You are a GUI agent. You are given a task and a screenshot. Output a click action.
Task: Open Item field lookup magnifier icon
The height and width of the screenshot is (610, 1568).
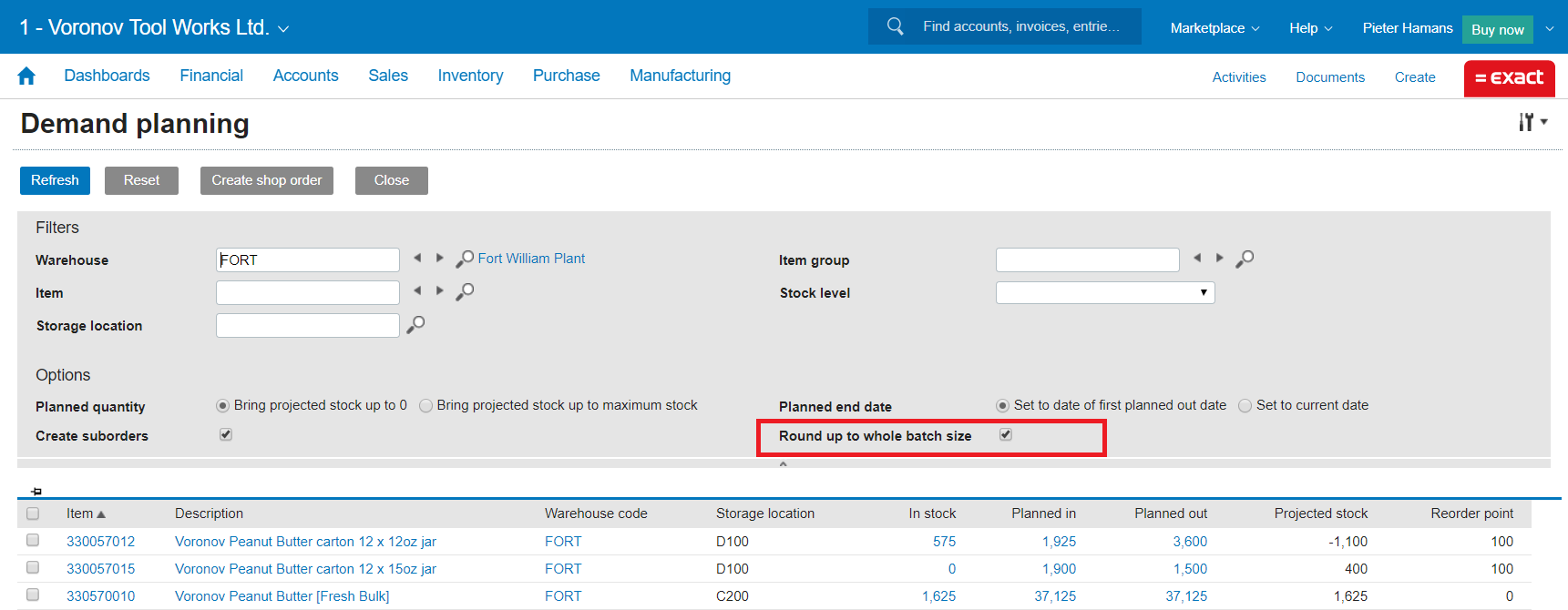465,291
